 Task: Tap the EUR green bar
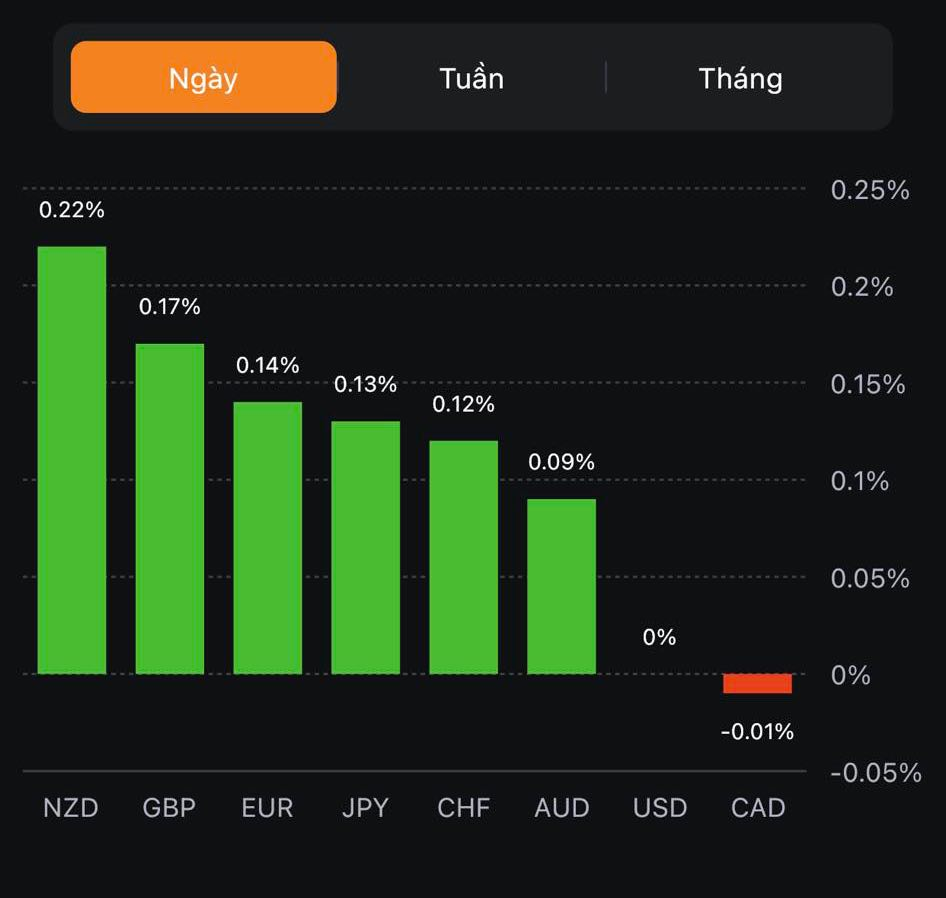268,538
